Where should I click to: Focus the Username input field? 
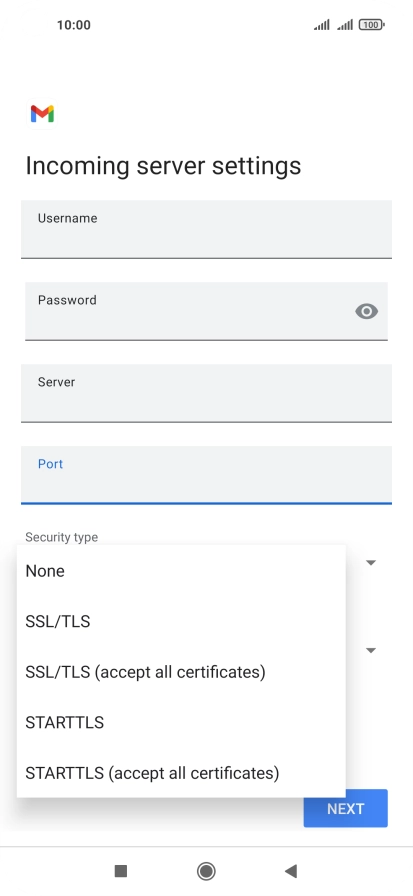pyautogui.click(x=206, y=229)
